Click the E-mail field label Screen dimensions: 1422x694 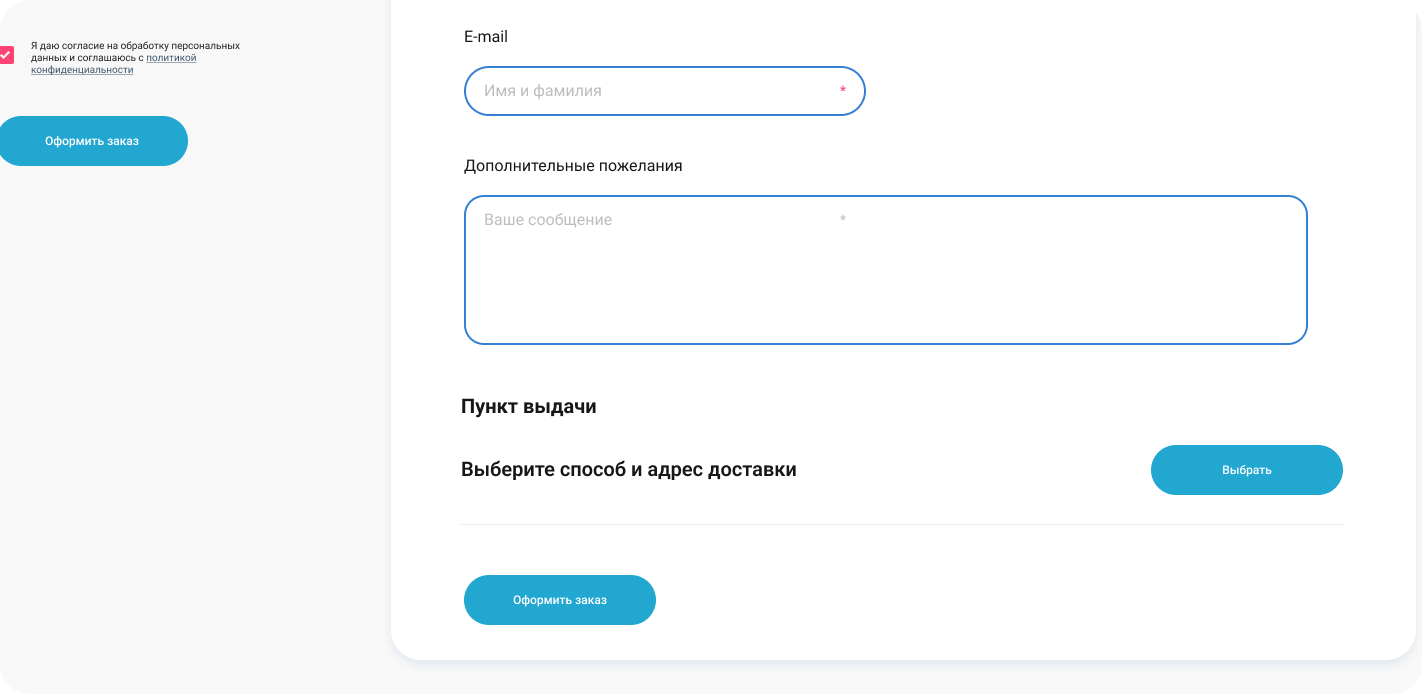(x=486, y=37)
